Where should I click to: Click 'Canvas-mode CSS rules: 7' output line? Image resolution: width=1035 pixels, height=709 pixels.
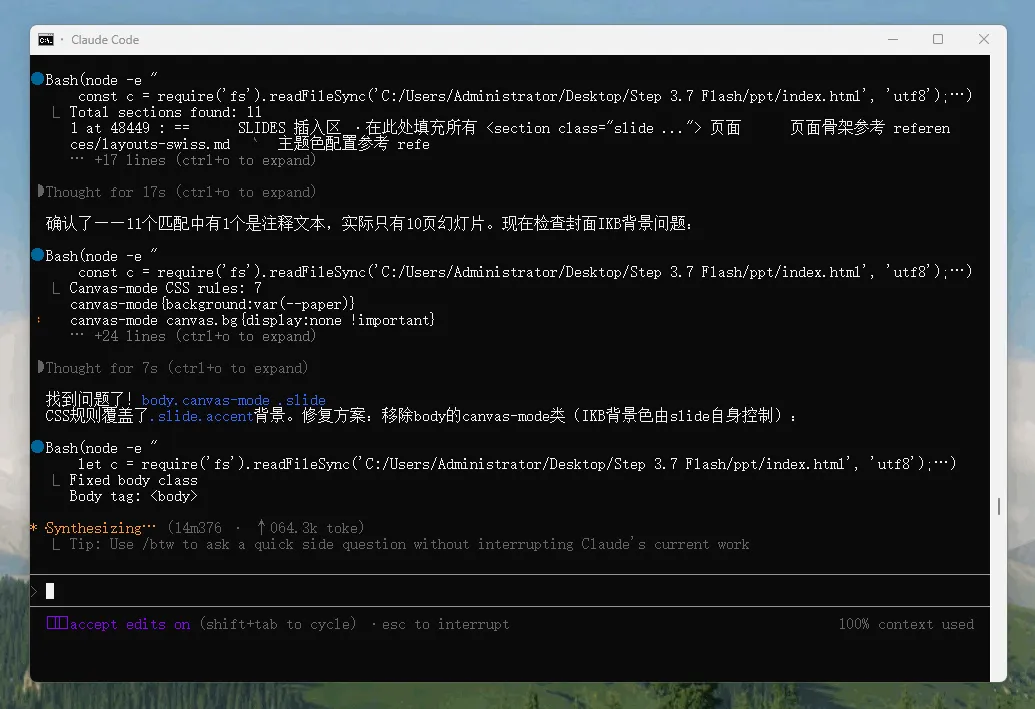[x=166, y=288]
